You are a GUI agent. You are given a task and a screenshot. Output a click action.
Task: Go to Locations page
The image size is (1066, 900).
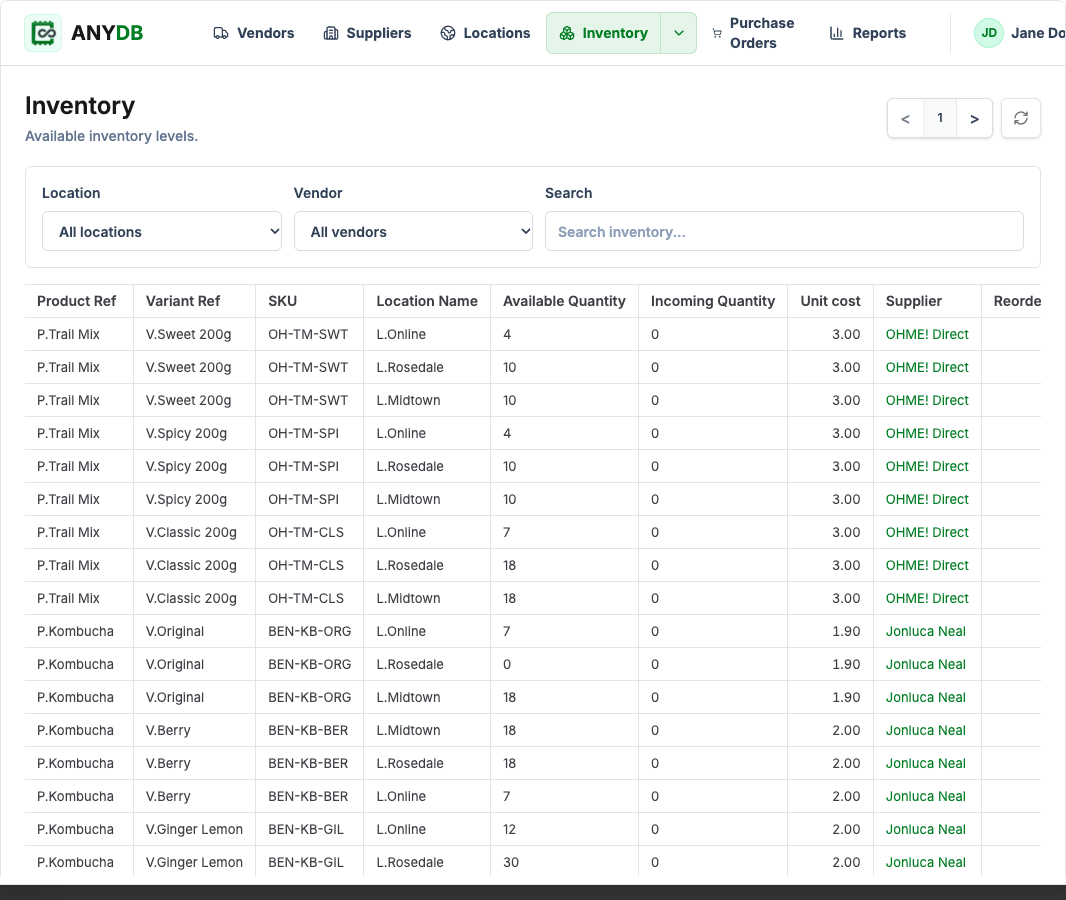coord(485,33)
